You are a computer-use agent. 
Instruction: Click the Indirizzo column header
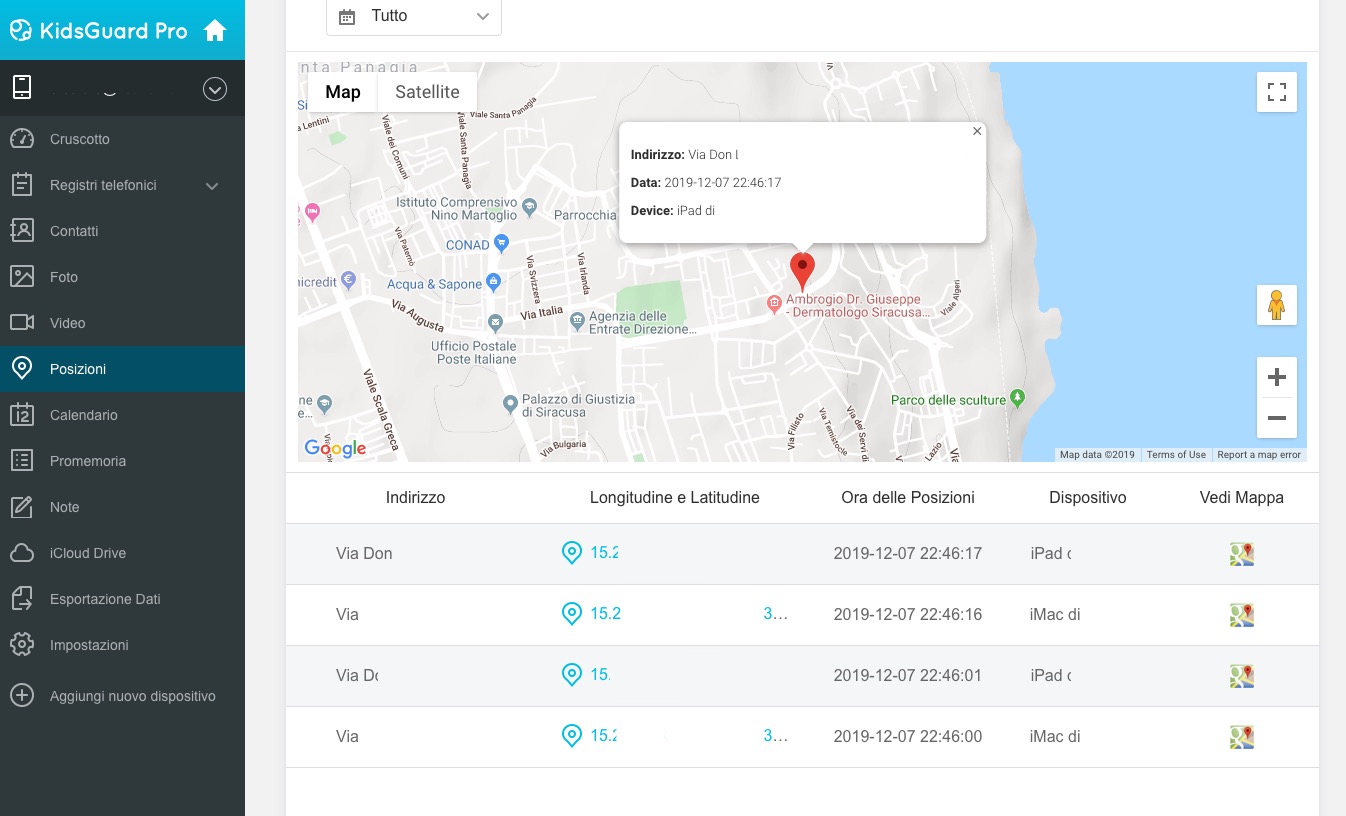coord(415,497)
